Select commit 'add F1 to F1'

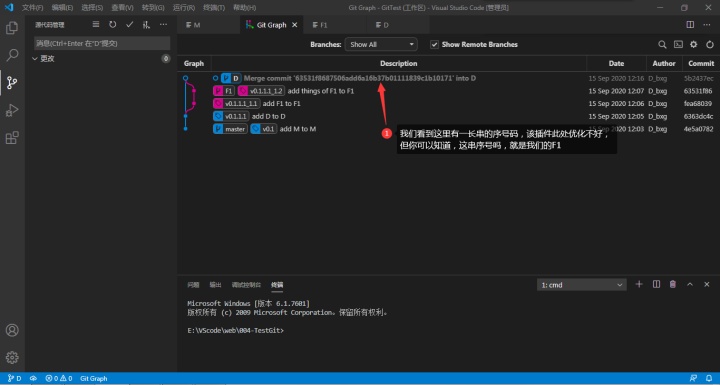pos(448,103)
